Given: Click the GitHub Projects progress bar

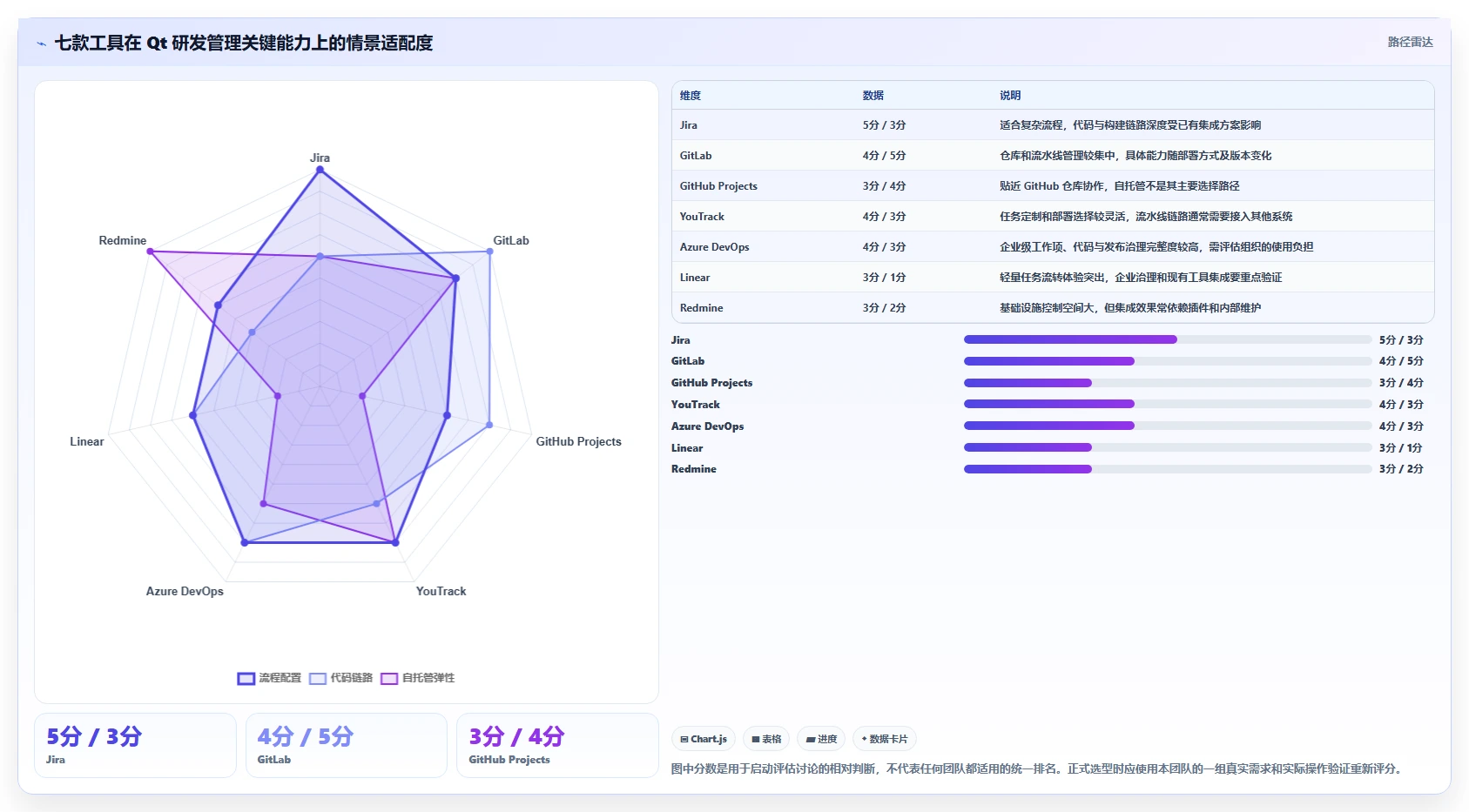Looking at the screenshot, I should click(1168, 383).
